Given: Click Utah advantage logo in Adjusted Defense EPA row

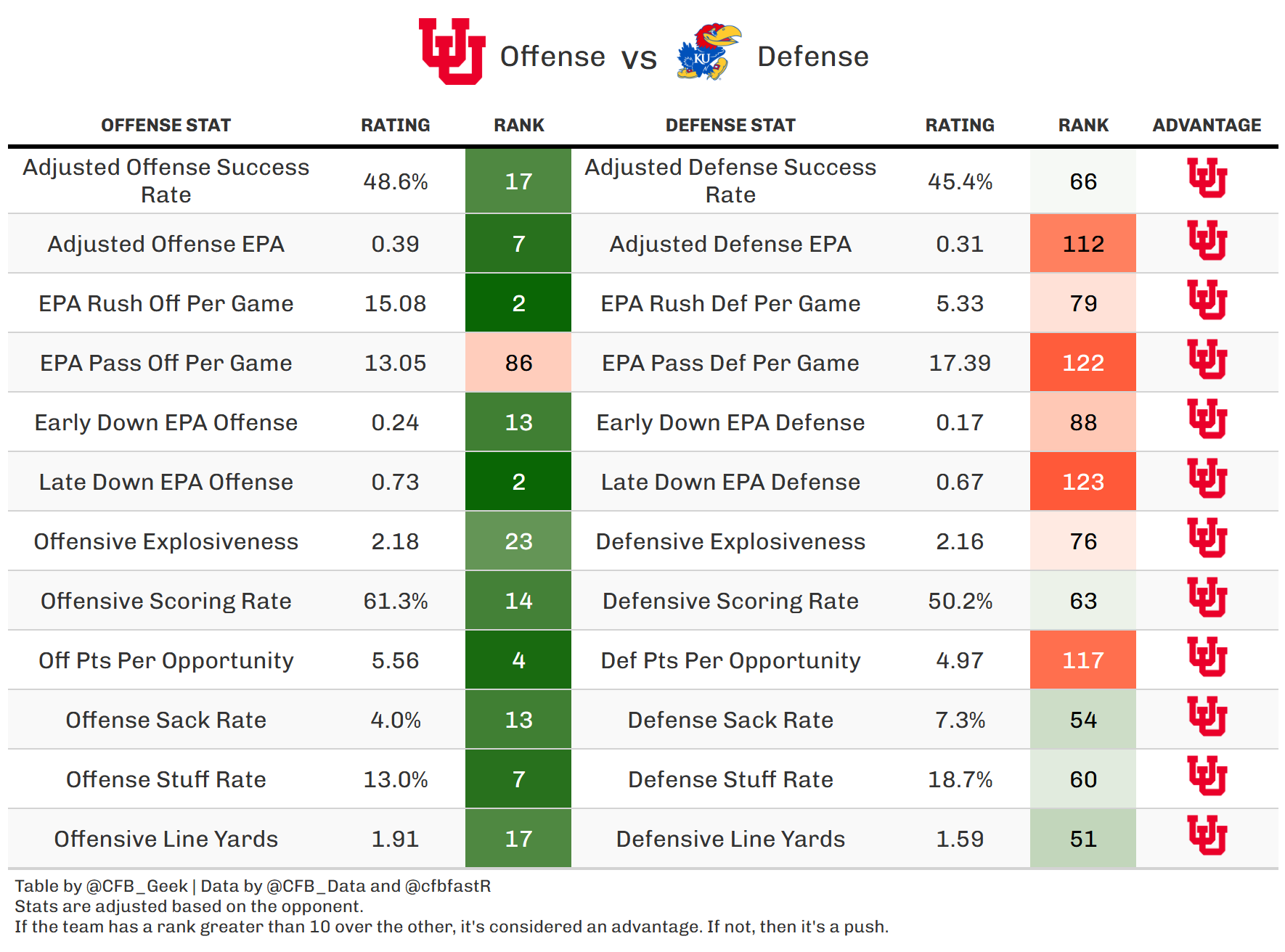Looking at the screenshot, I should coord(1207,240).
